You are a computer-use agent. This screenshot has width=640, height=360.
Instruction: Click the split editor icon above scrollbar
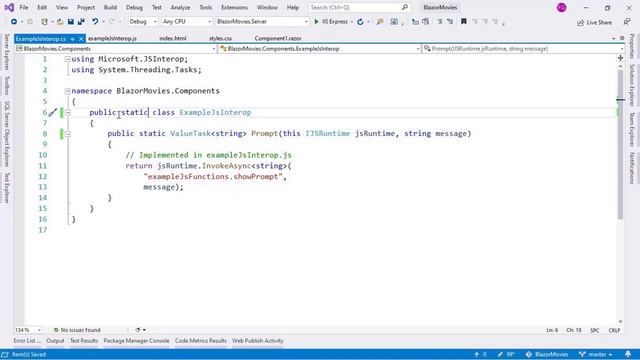click(x=620, y=58)
